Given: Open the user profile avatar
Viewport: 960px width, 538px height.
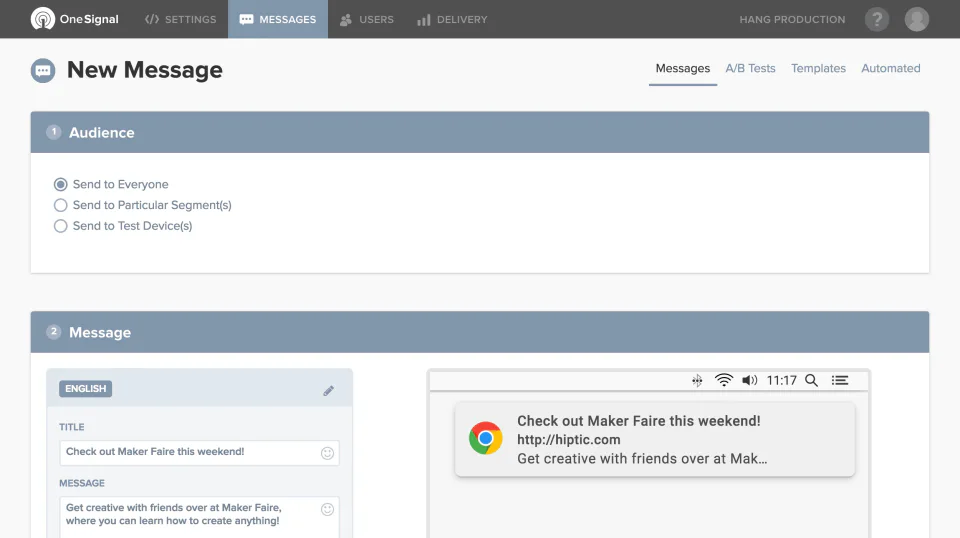Looking at the screenshot, I should (x=916, y=19).
